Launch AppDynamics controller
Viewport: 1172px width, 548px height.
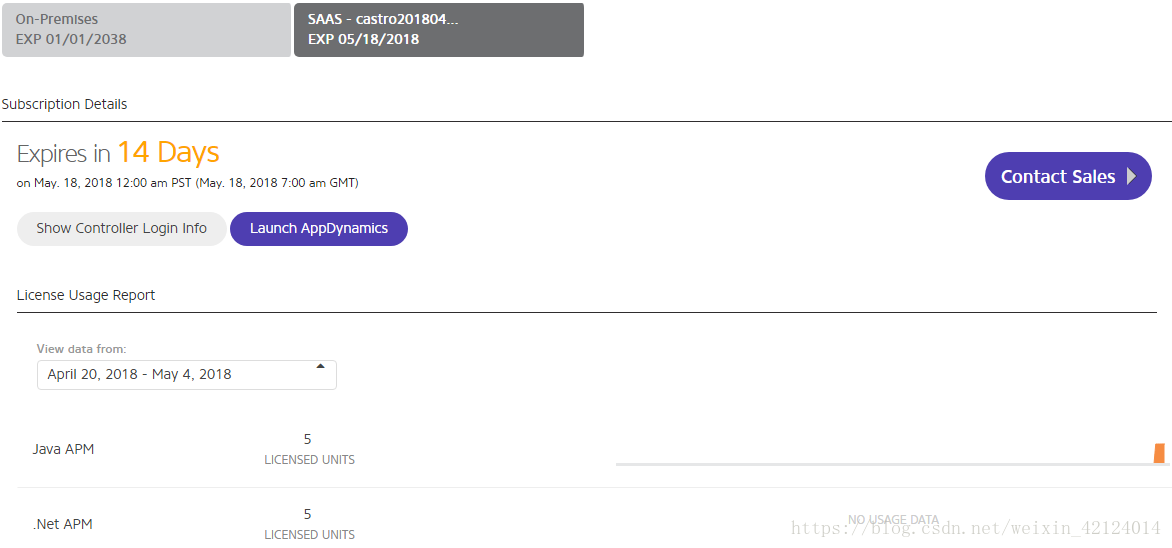[318, 228]
